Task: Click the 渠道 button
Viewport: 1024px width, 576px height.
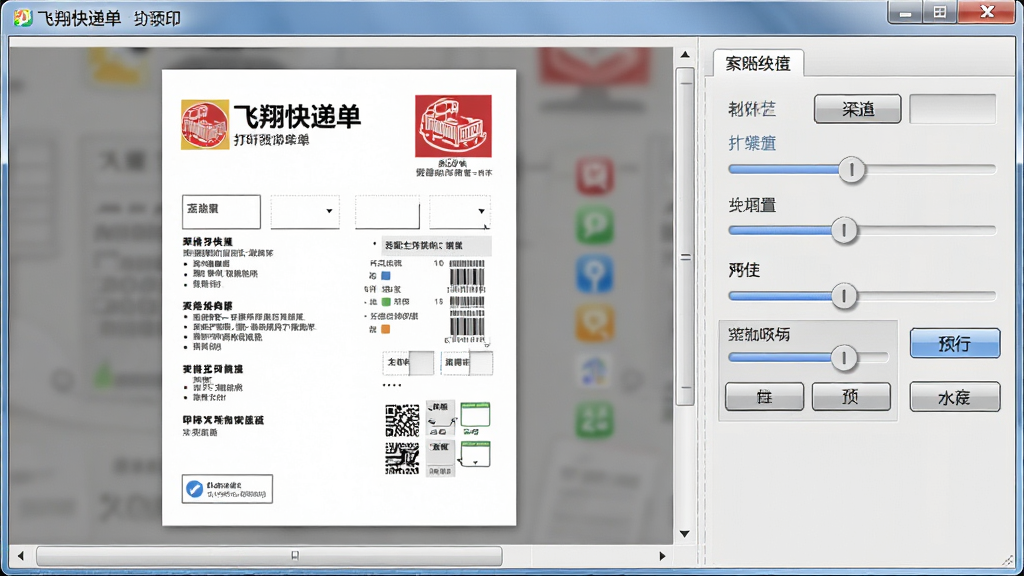Action: pyautogui.click(x=857, y=109)
